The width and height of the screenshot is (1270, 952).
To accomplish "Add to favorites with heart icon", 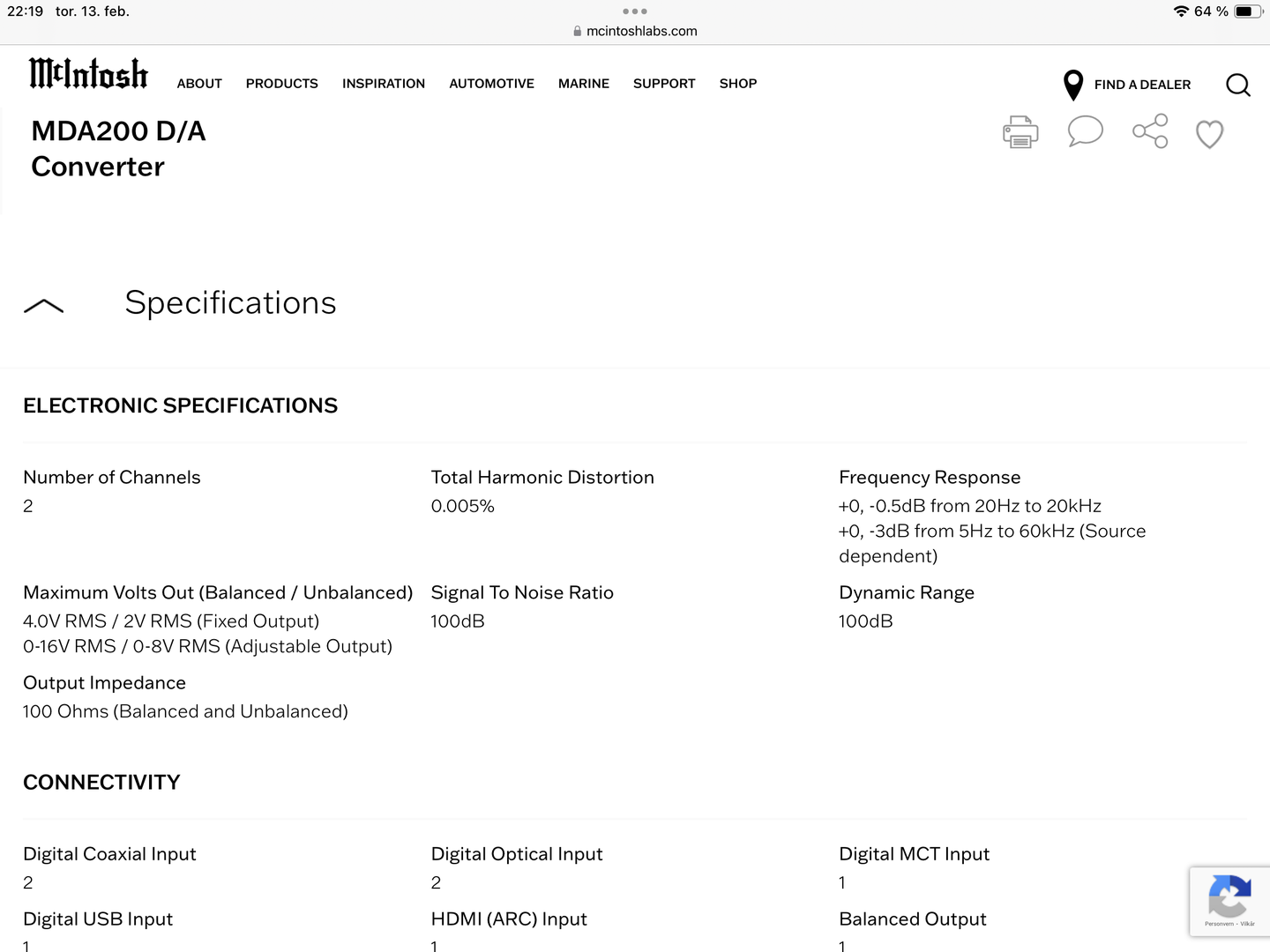I will [1209, 134].
